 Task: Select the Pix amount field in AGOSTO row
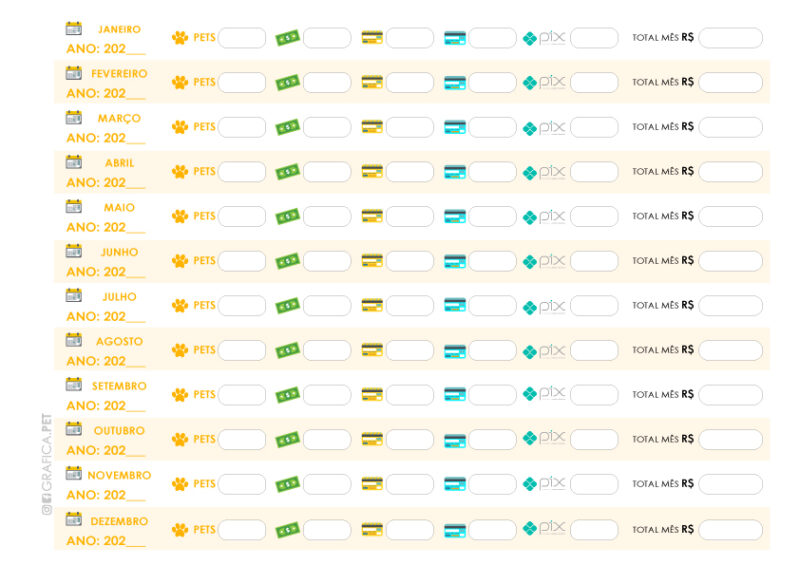594,350
